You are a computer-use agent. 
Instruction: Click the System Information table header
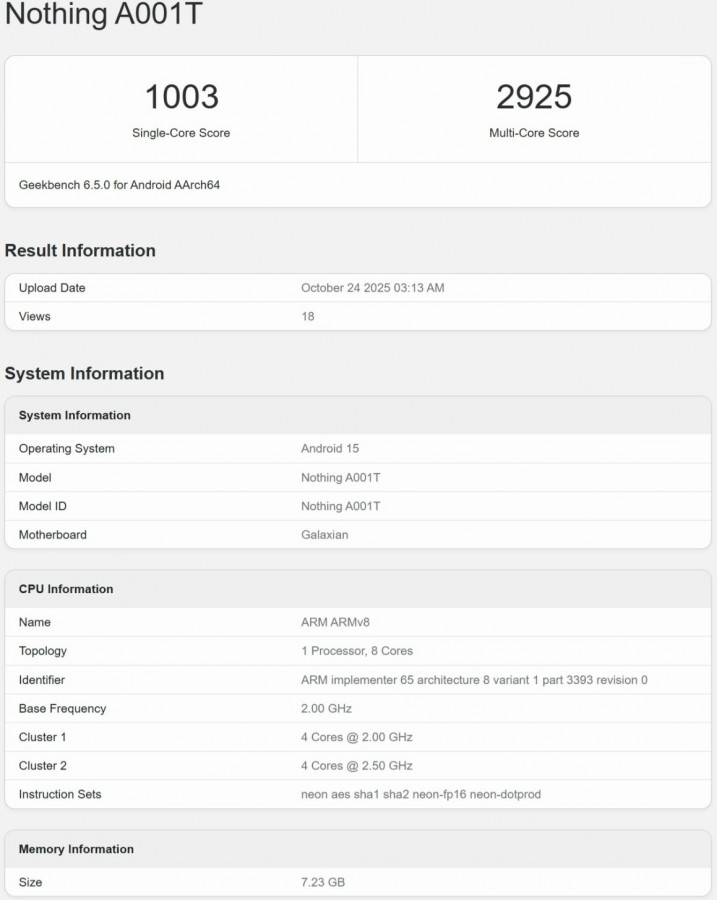point(75,415)
